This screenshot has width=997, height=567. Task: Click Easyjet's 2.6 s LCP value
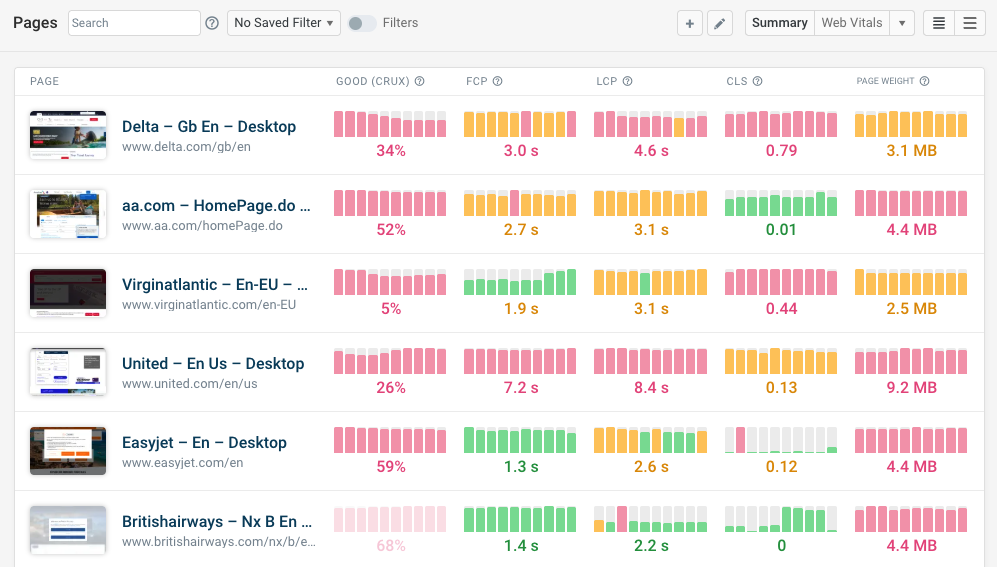[x=651, y=467]
